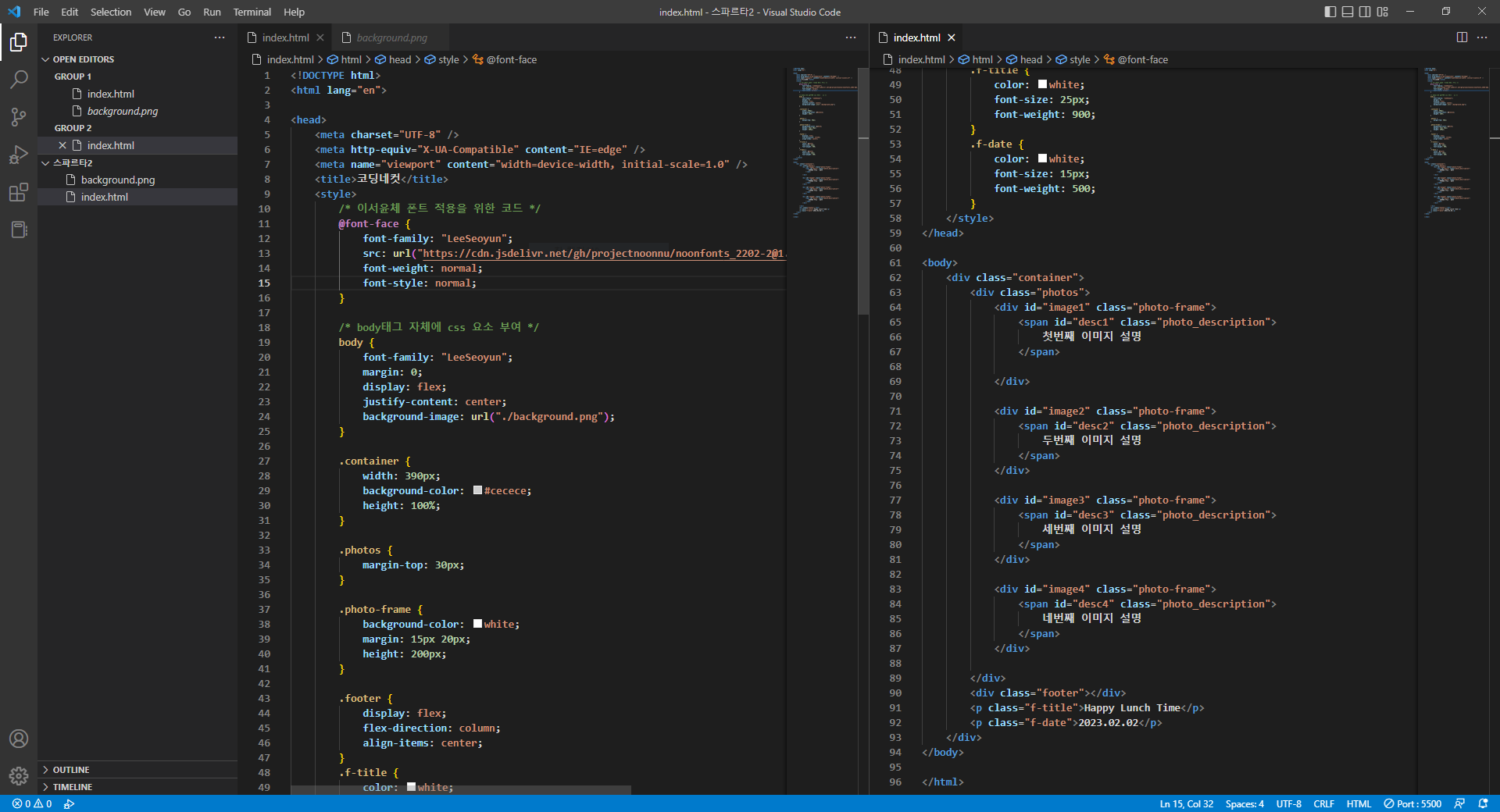Open Source Control view
The height and width of the screenshot is (812, 1500).
click(x=19, y=116)
